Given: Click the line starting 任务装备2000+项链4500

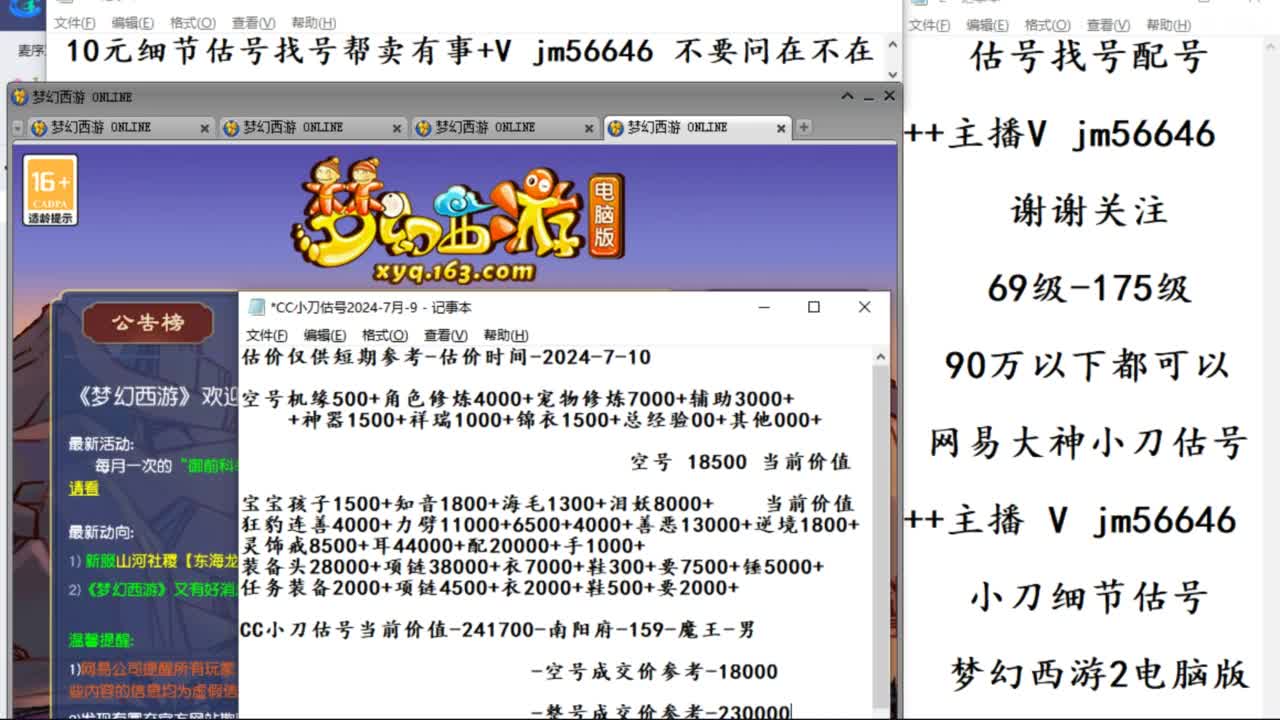Looking at the screenshot, I should [490, 588].
